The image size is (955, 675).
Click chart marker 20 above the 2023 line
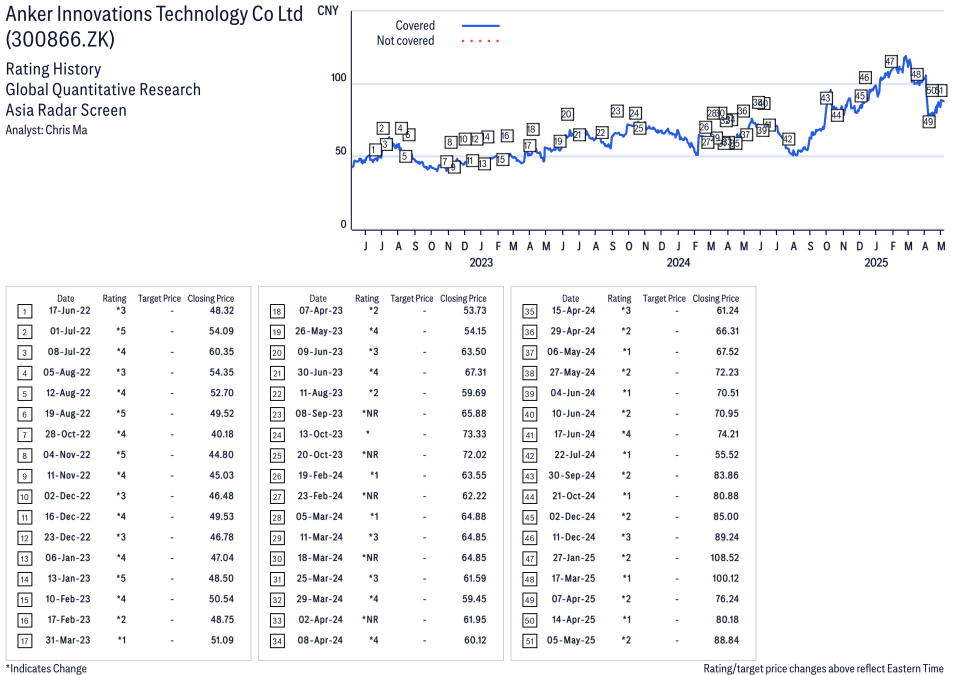(566, 115)
